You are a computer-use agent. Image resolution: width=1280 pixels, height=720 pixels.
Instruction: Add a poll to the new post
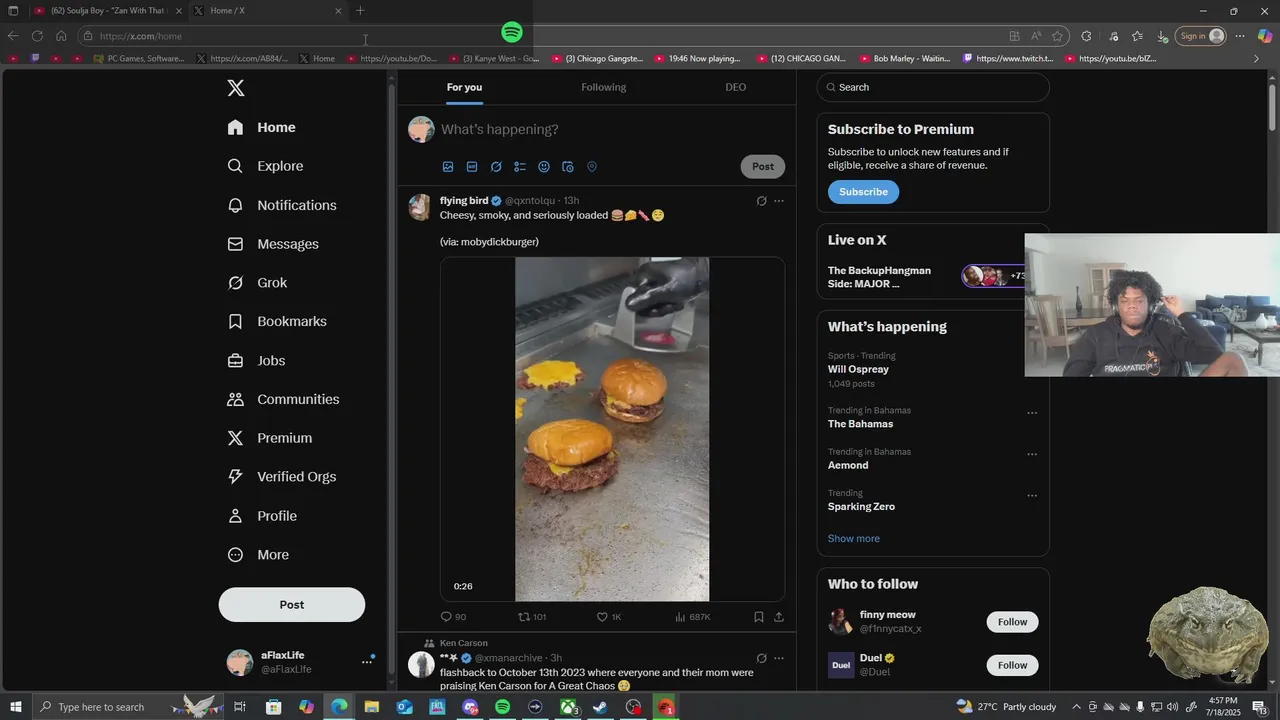tap(520, 167)
